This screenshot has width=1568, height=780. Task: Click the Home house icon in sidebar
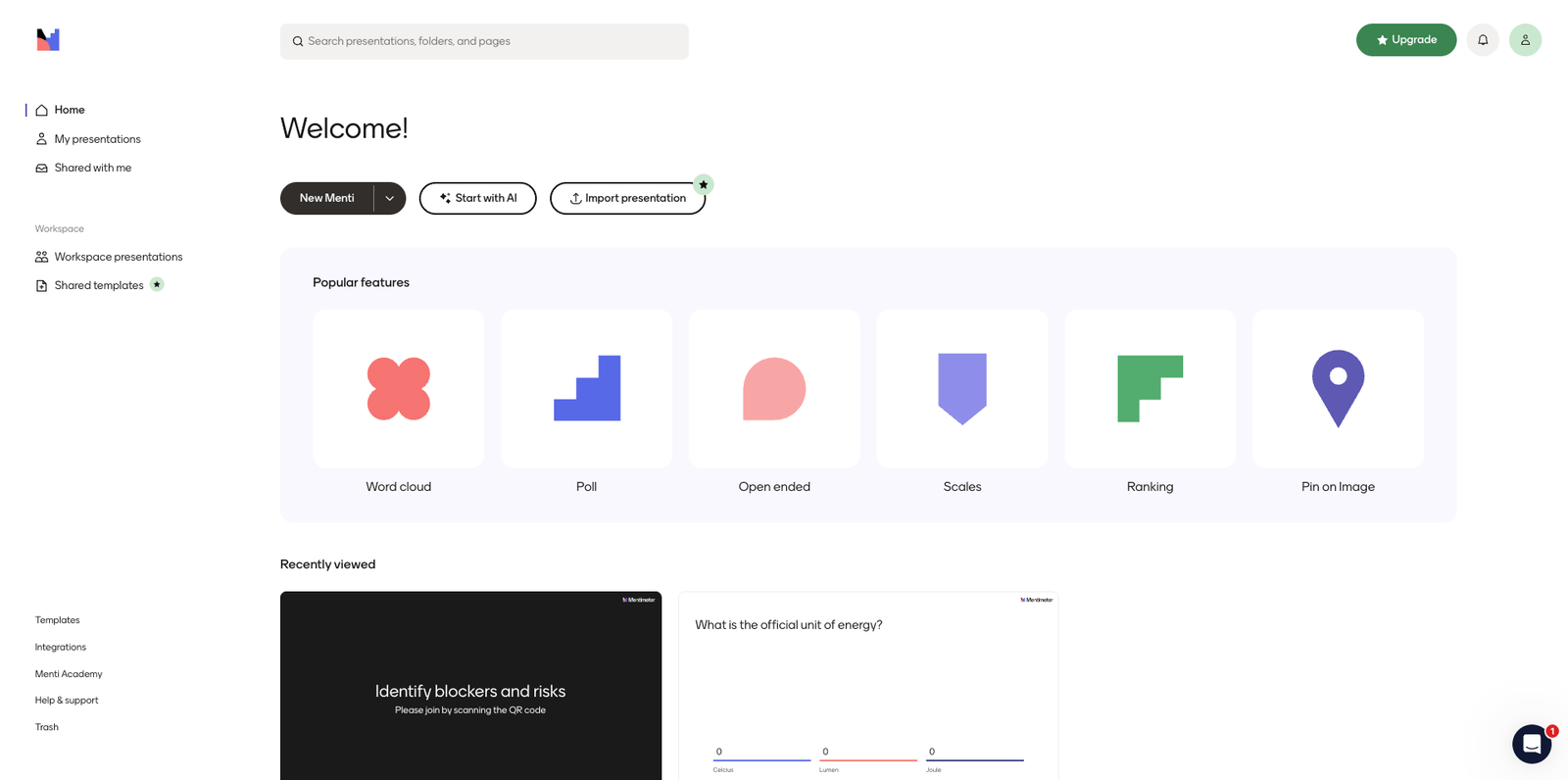coord(41,110)
